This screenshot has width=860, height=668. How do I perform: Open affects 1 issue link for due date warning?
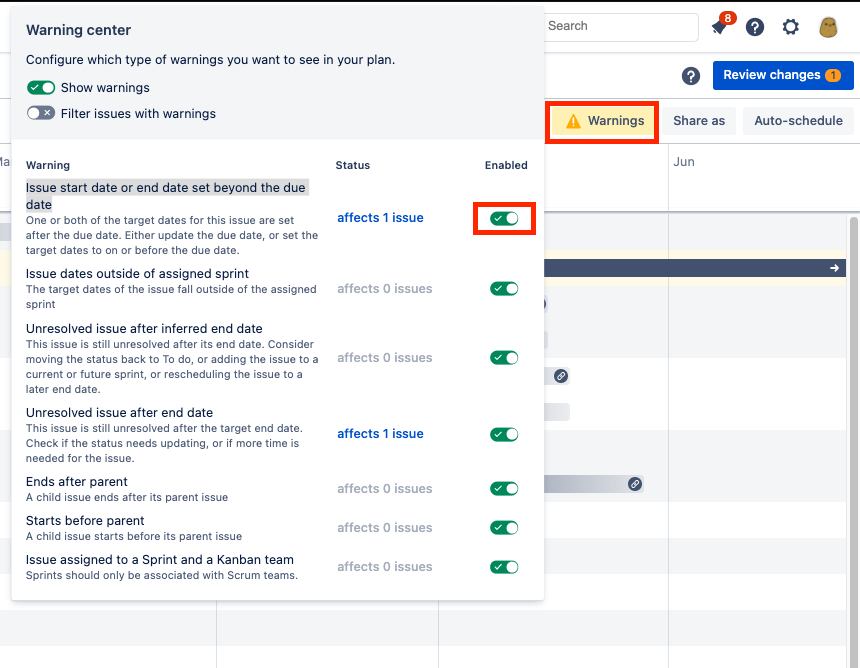[x=380, y=218]
